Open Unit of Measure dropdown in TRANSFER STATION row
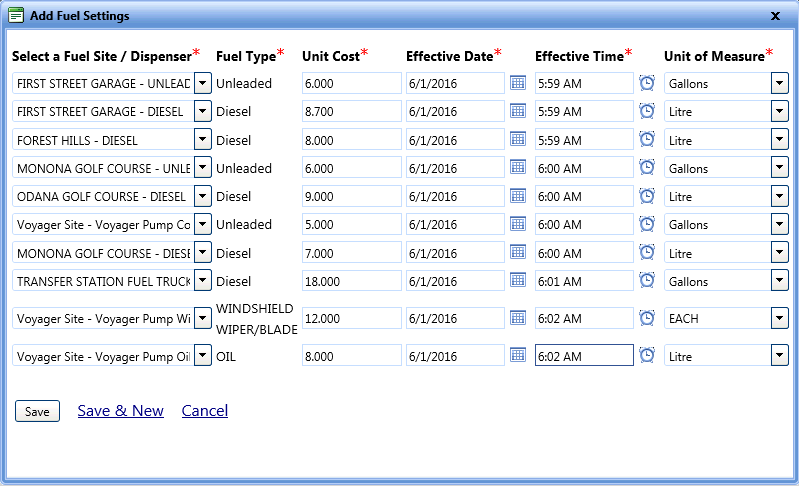The width and height of the screenshot is (799, 486). 780,281
